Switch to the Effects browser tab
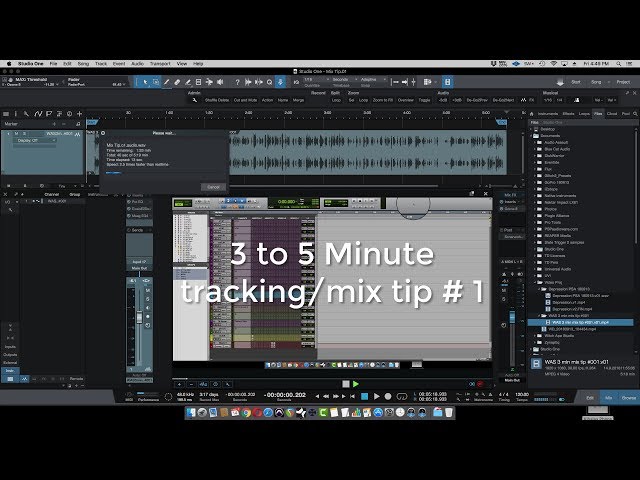 coord(568,113)
